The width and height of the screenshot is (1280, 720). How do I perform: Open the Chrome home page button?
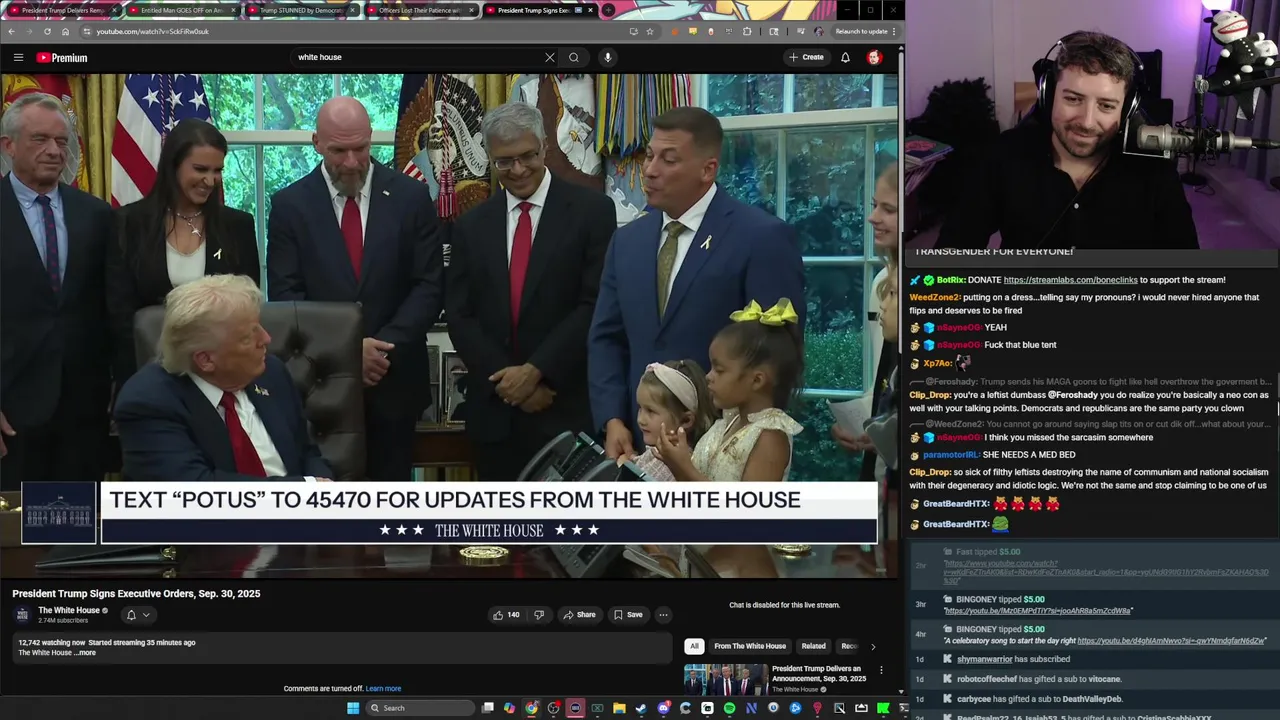[65, 31]
